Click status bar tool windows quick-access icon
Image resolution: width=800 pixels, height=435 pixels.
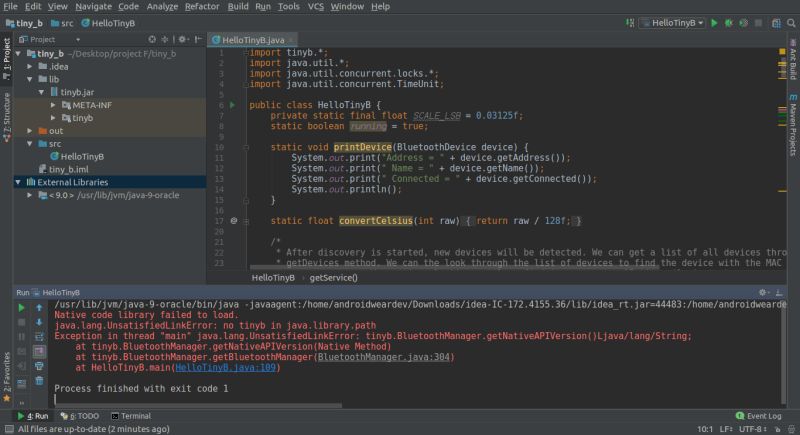9,429
